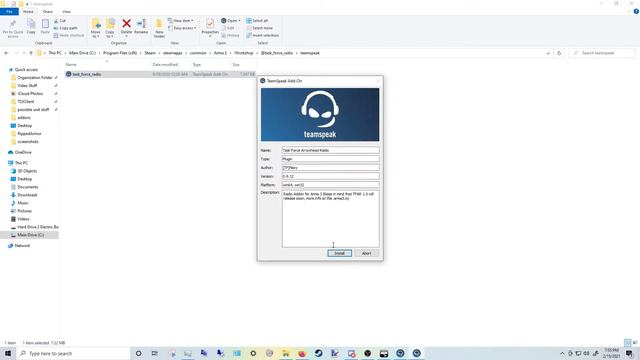Open the address bar history dropdown
Screen dimensions: 640x360
tap(548, 53)
